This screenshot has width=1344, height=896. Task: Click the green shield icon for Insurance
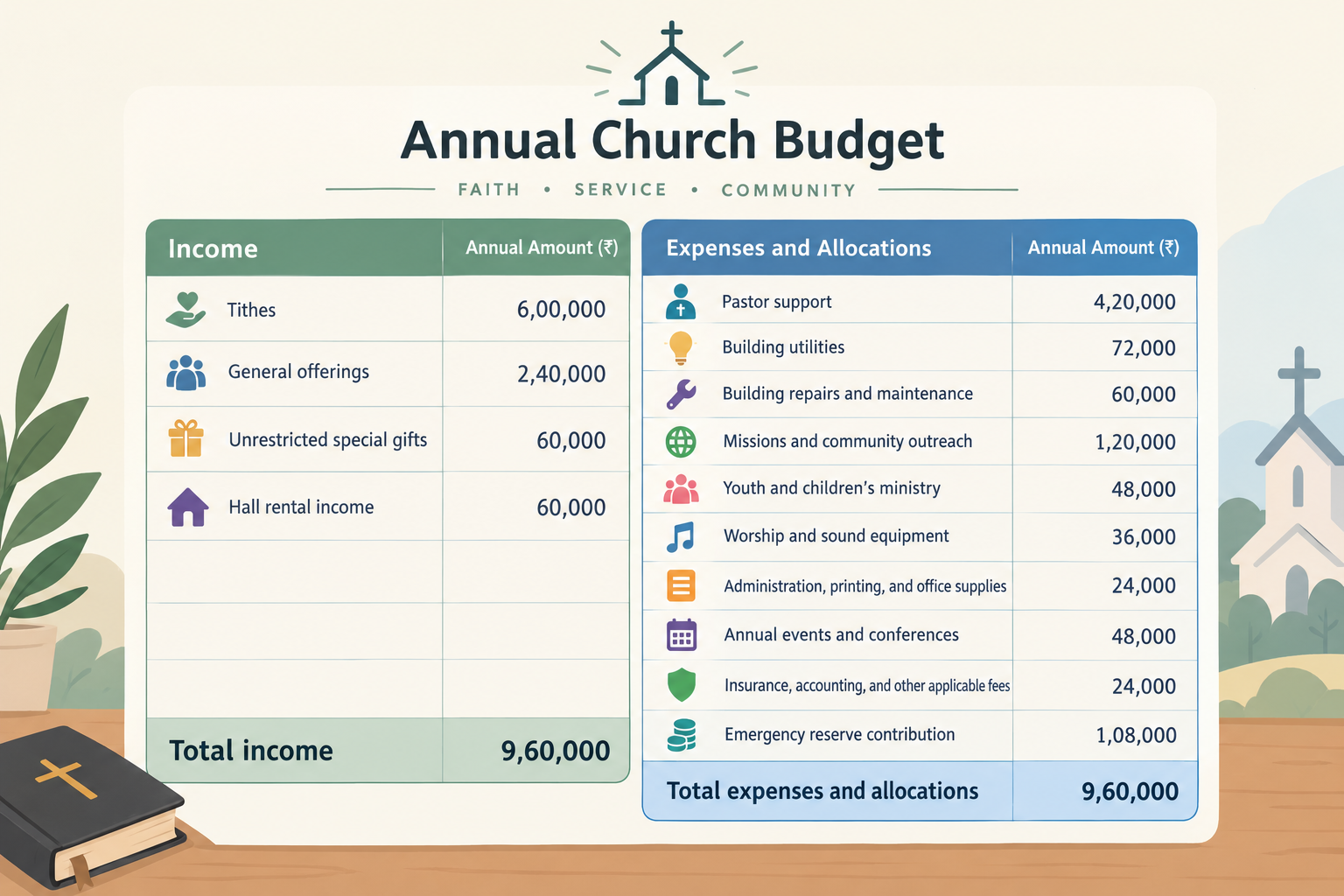pyautogui.click(x=681, y=685)
